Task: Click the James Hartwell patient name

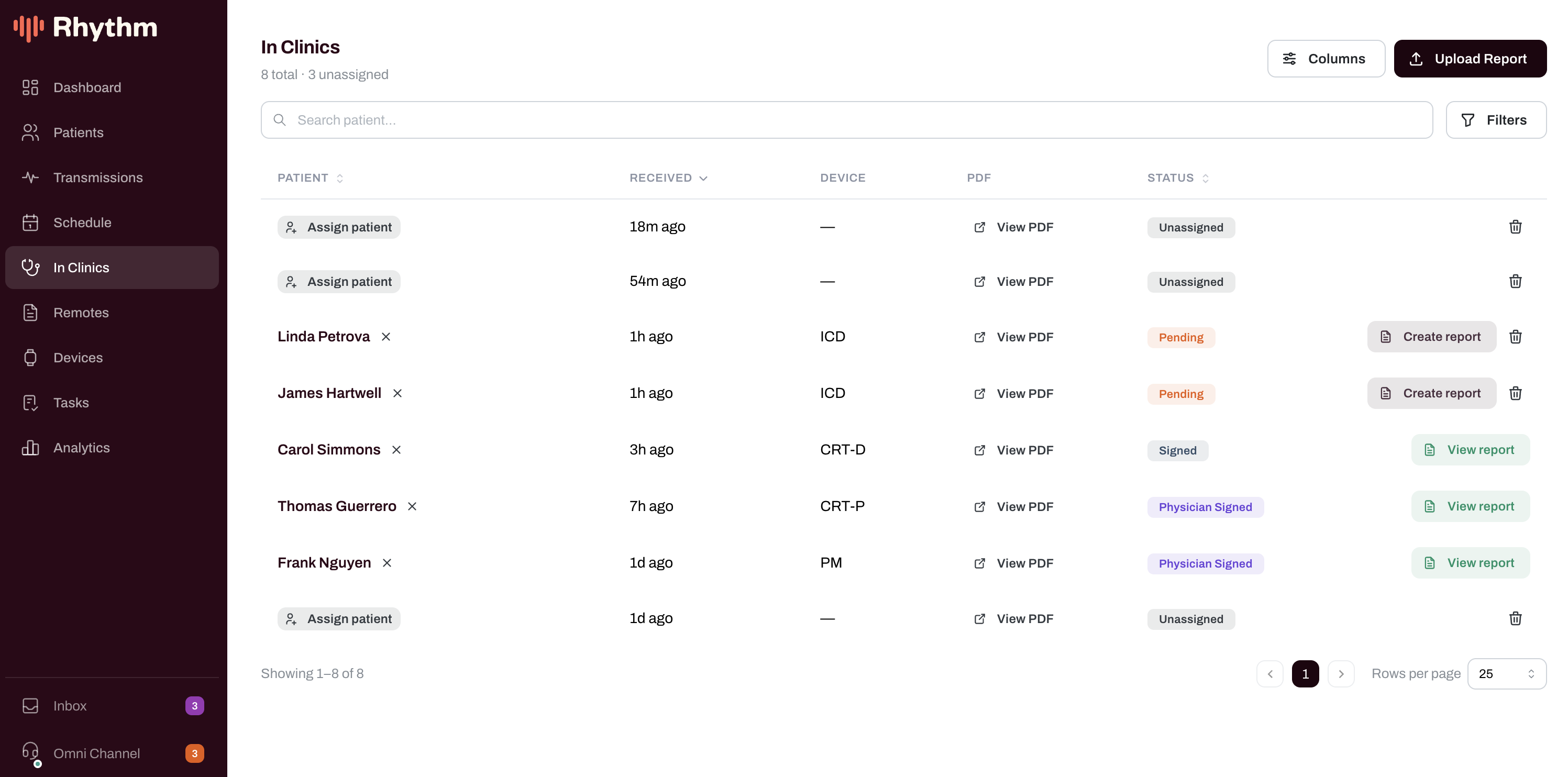Action: pos(329,393)
